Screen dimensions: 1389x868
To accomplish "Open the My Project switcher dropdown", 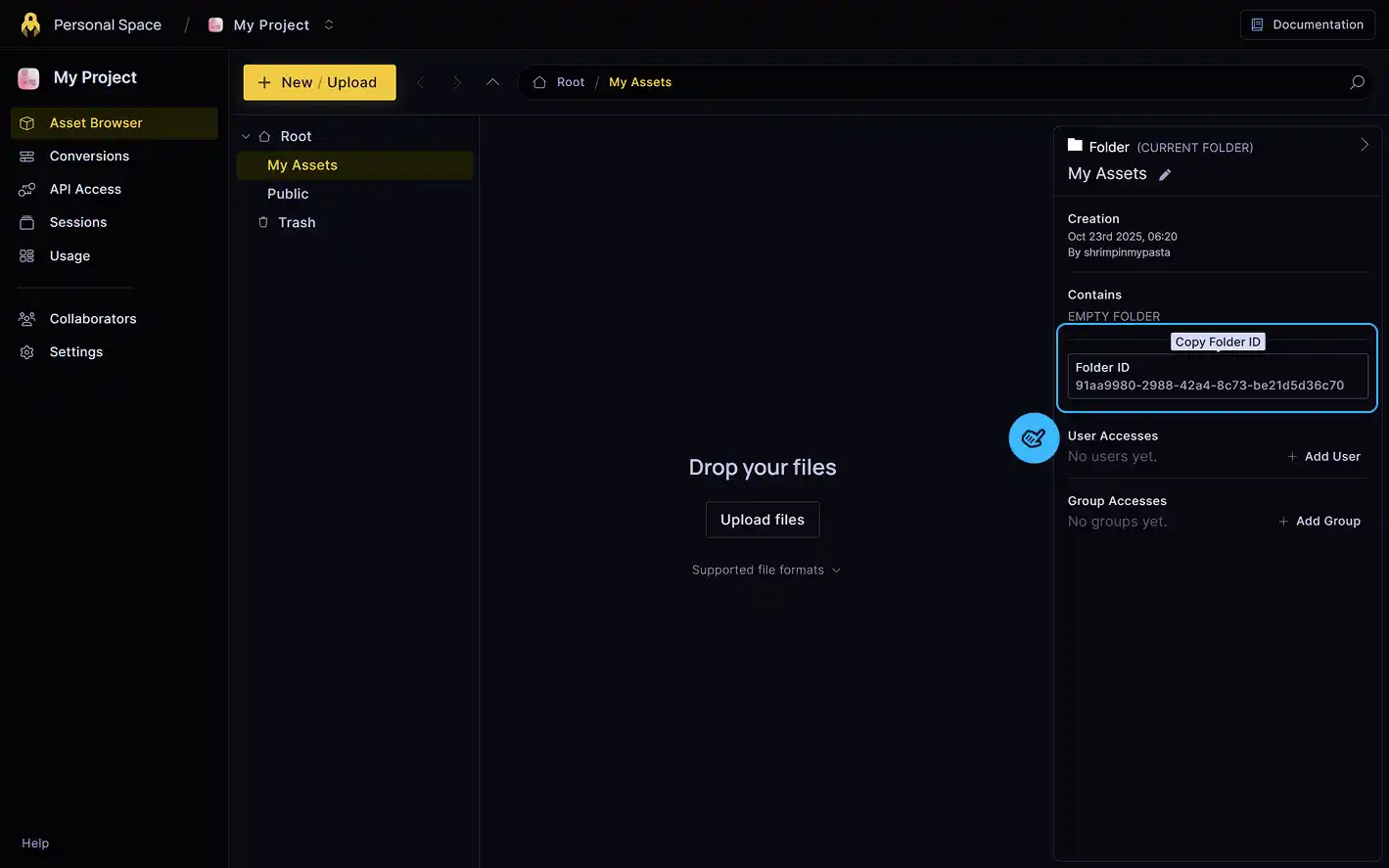I will pos(329,25).
